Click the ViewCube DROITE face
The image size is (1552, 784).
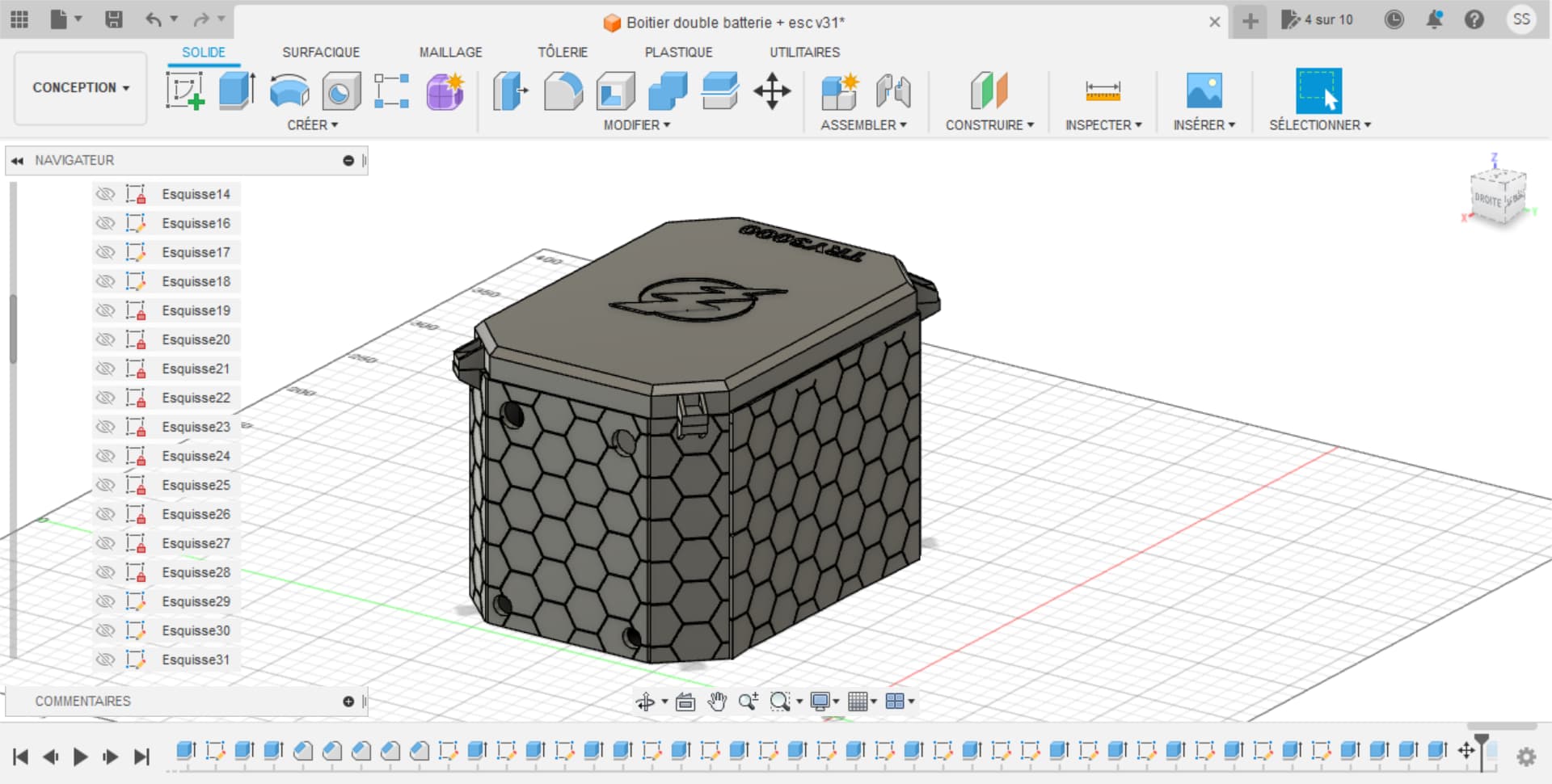tap(1487, 200)
